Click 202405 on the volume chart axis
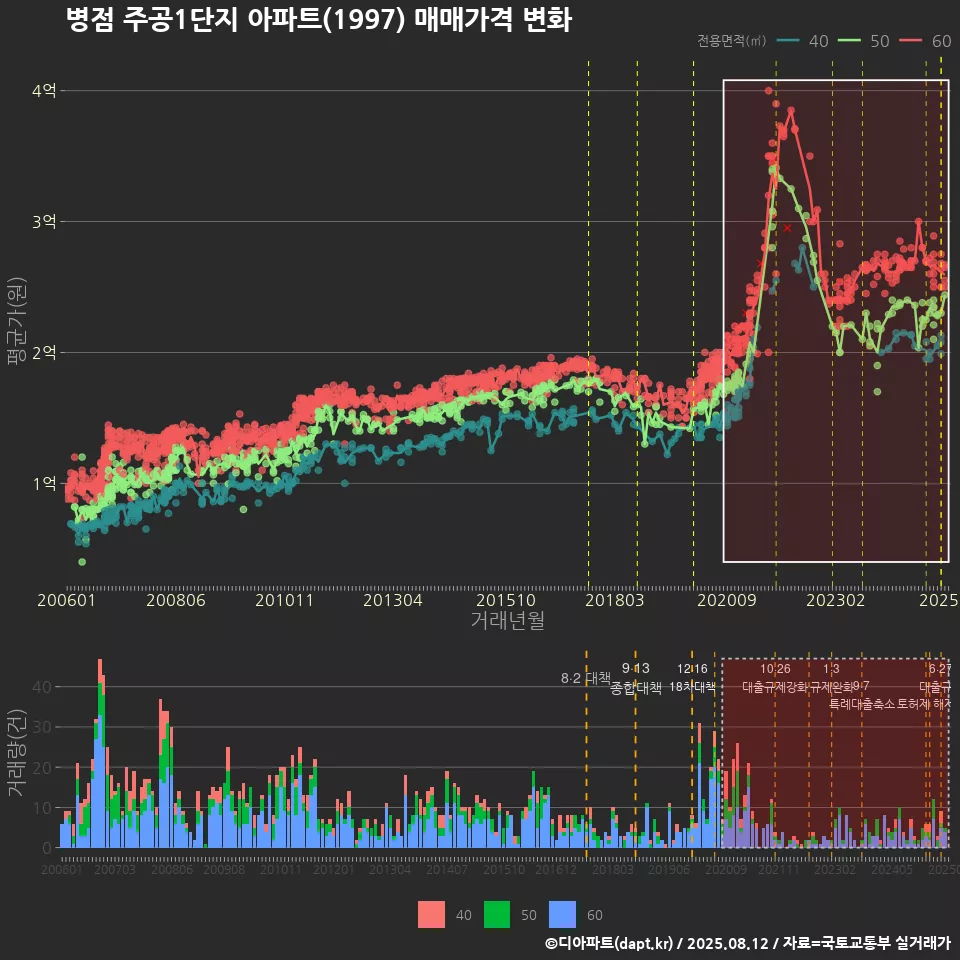Viewport: 960px width, 960px height. [892, 869]
